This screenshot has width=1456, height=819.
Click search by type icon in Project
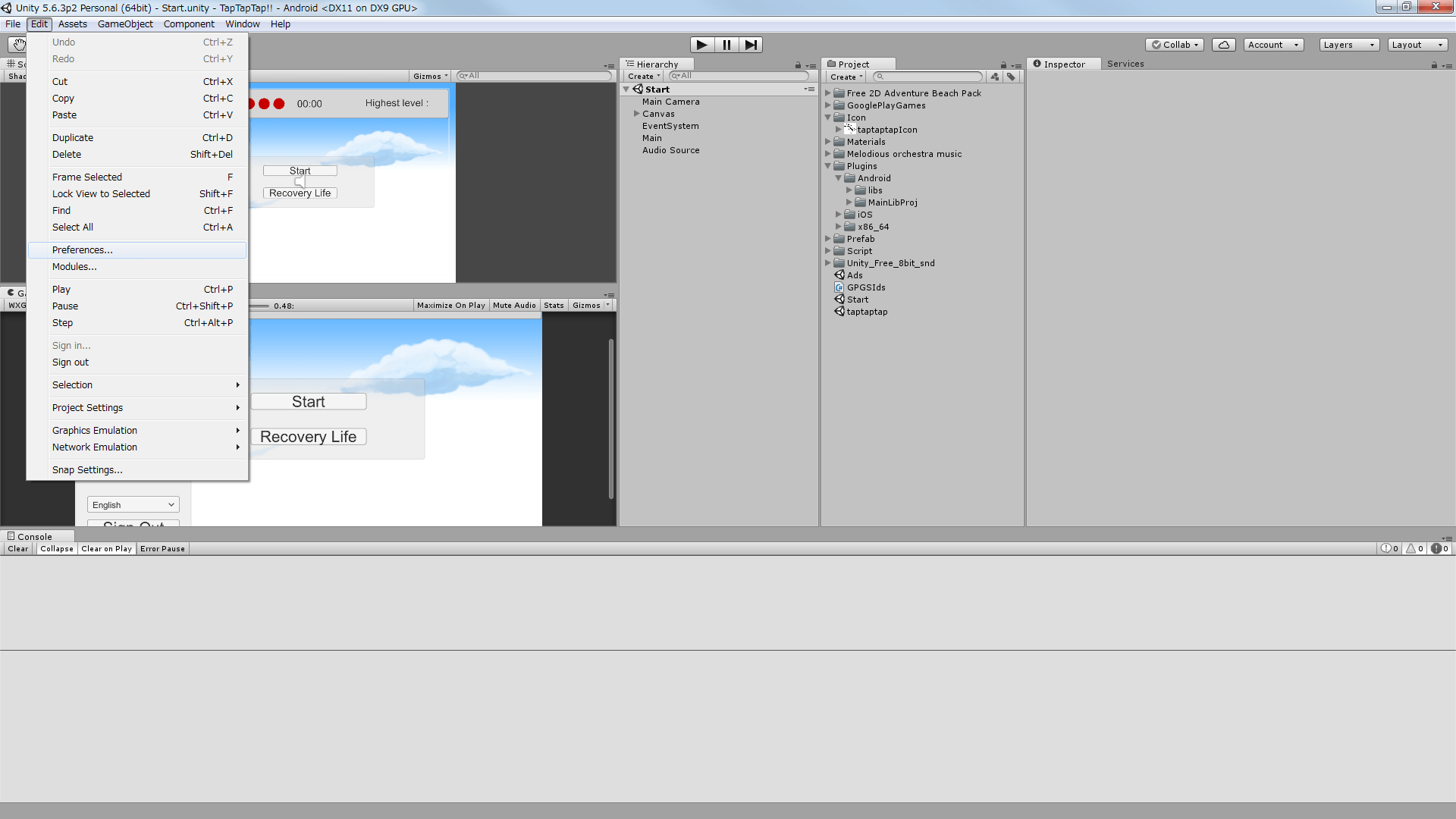pos(994,77)
